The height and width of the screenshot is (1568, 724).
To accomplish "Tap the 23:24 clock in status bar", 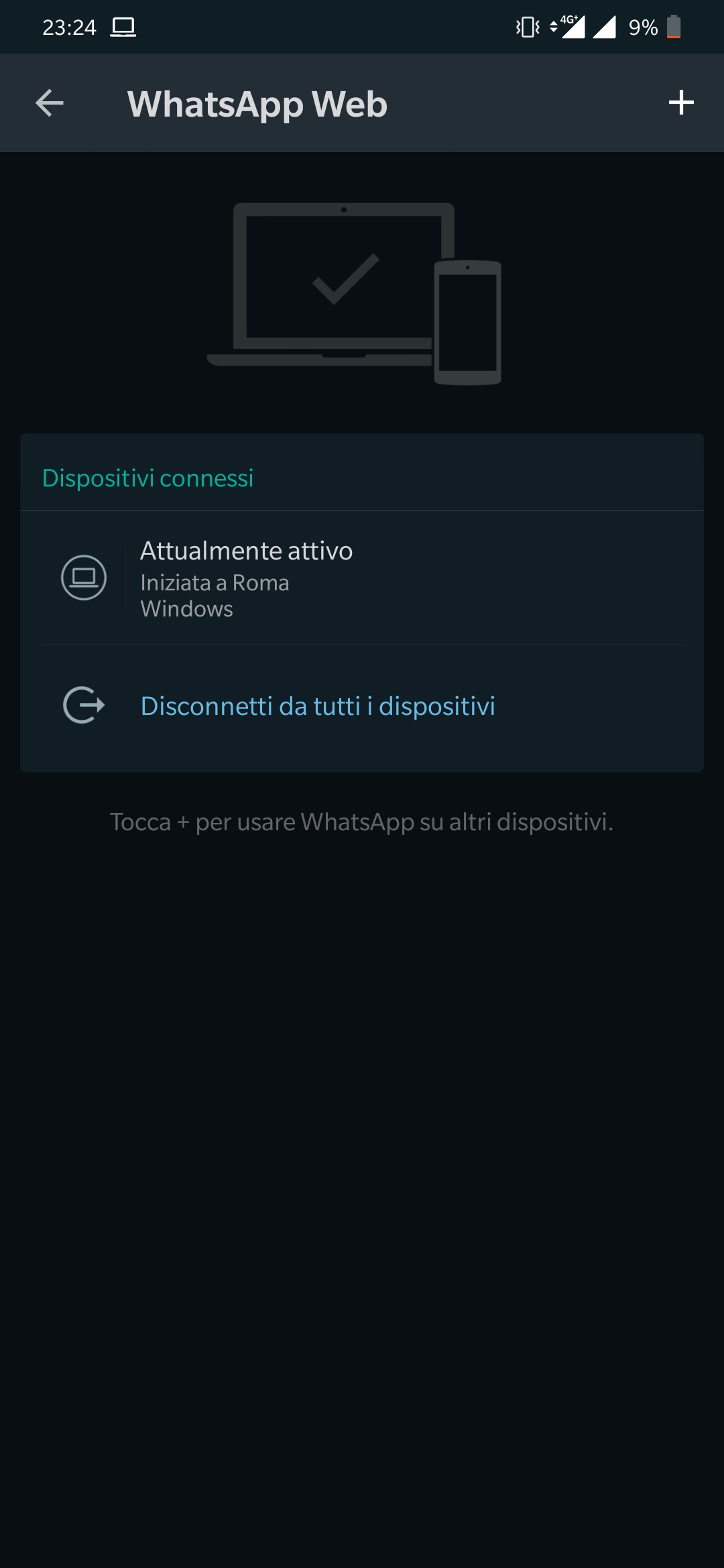I will [x=69, y=27].
